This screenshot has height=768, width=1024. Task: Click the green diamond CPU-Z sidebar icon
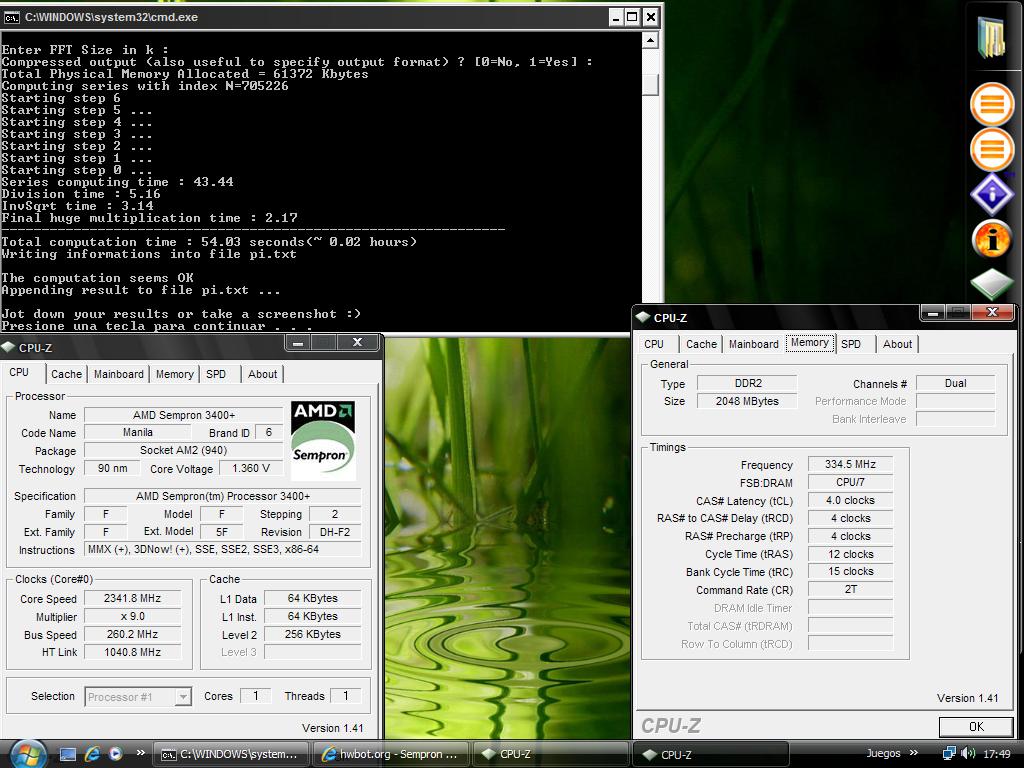coord(992,284)
